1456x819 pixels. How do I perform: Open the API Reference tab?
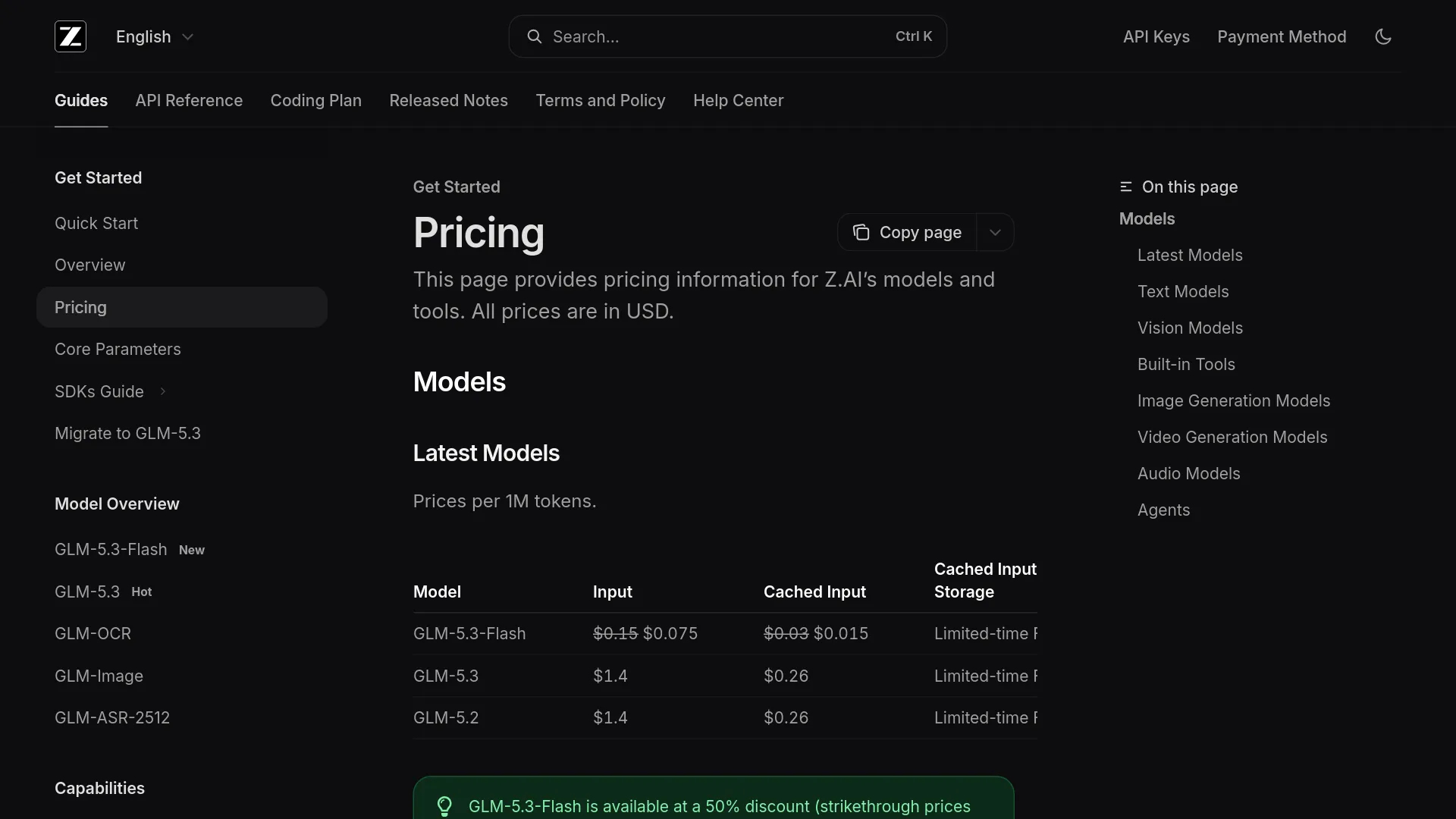189,100
